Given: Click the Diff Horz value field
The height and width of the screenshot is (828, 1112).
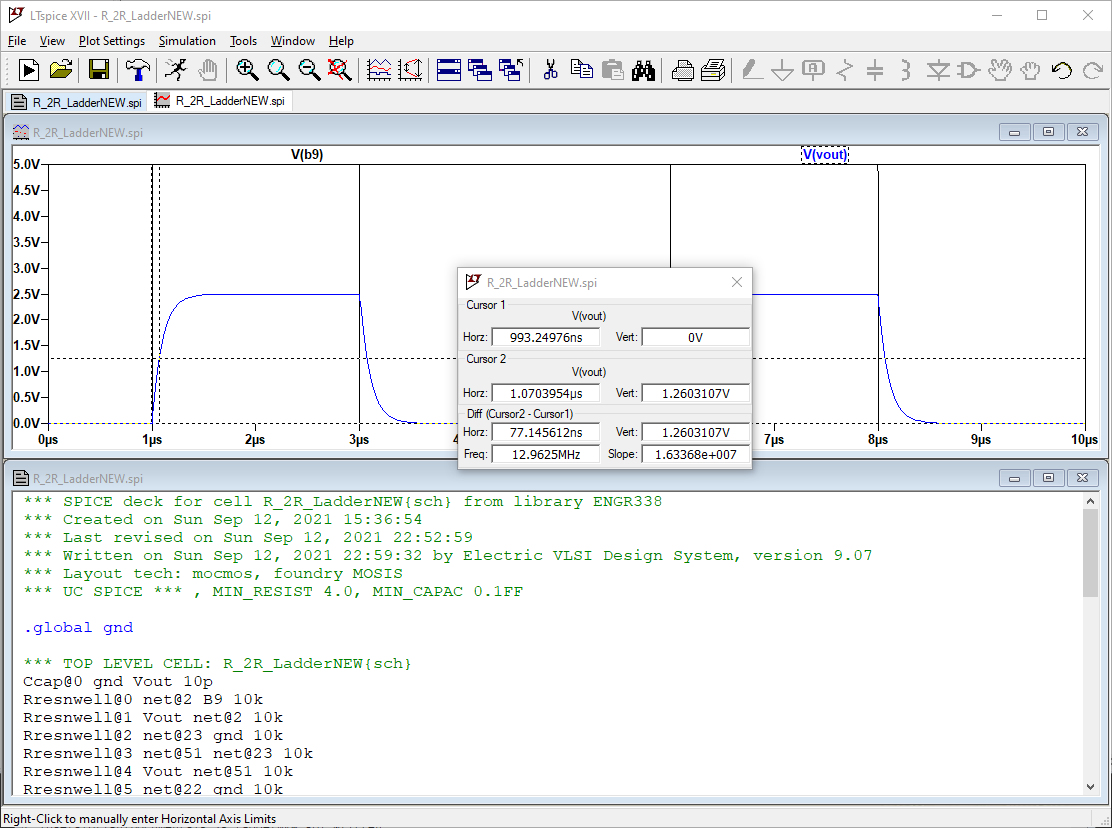Looking at the screenshot, I should click(x=545, y=432).
